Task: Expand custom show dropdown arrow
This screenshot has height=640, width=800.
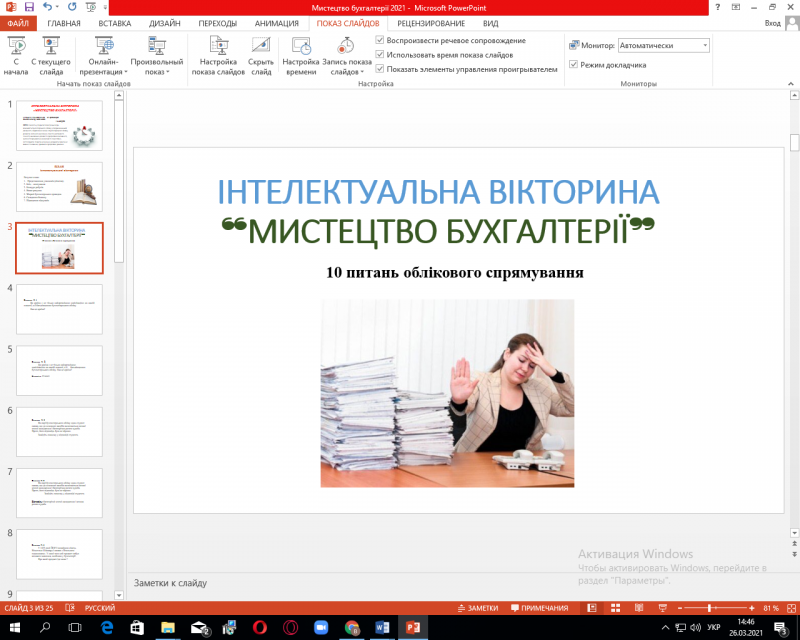Action: click(168, 72)
